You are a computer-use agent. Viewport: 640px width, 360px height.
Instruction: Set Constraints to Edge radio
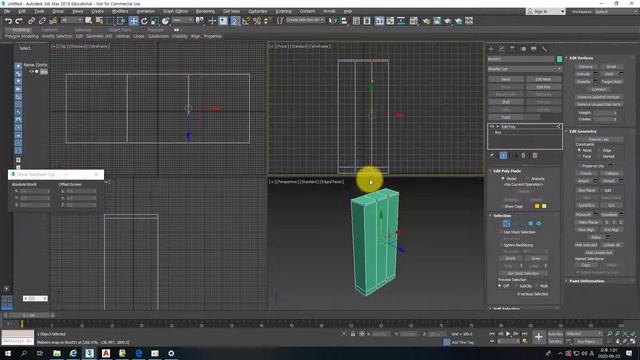(x=599, y=150)
